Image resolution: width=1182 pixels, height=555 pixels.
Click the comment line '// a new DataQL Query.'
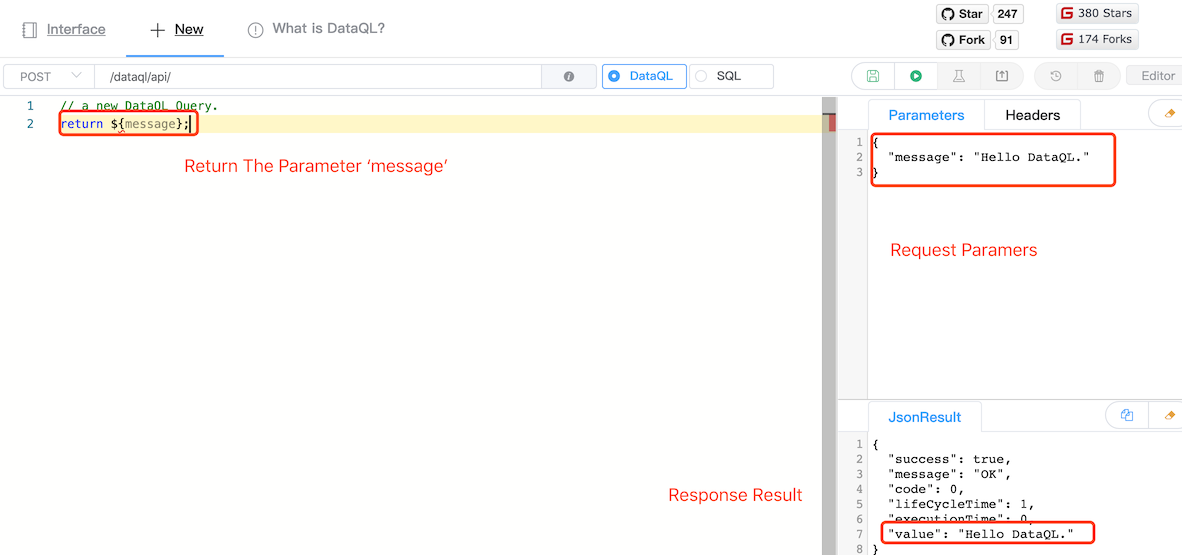pos(139,106)
